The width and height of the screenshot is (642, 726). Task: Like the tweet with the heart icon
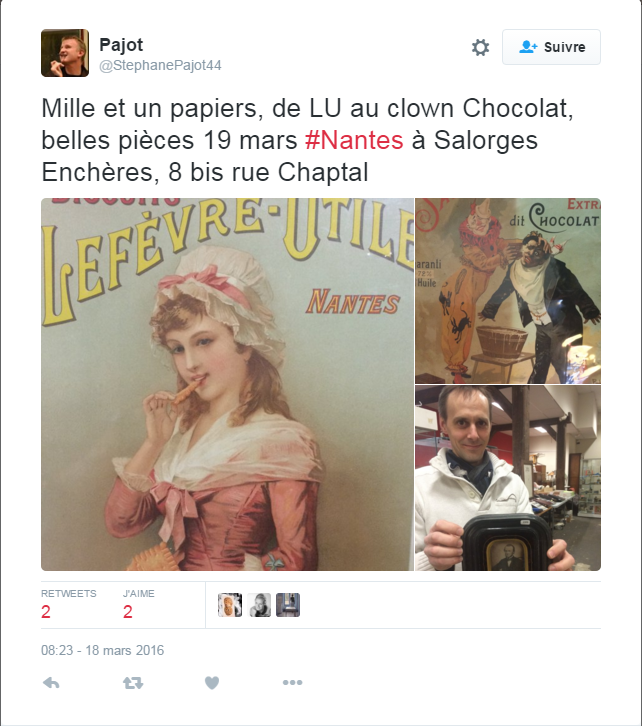pos(212,682)
